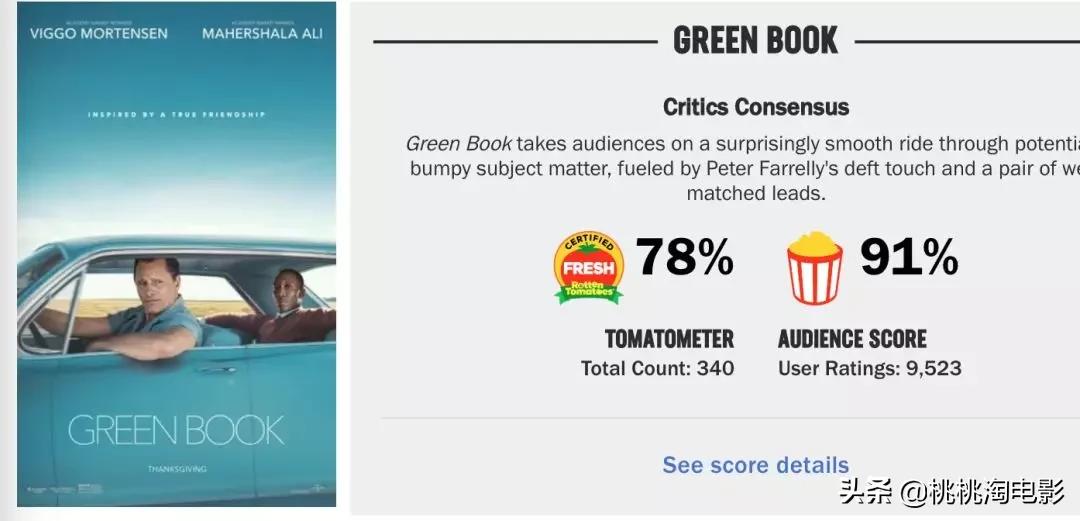Click the GREEN BOOK title on poster
1080x521 pixels.
(176, 430)
